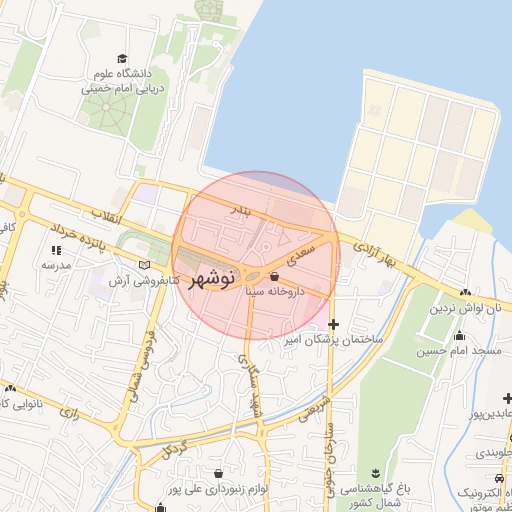
Task: Select the دانشگاه علوم دریایی امام خمینی label
Action: click(123, 81)
